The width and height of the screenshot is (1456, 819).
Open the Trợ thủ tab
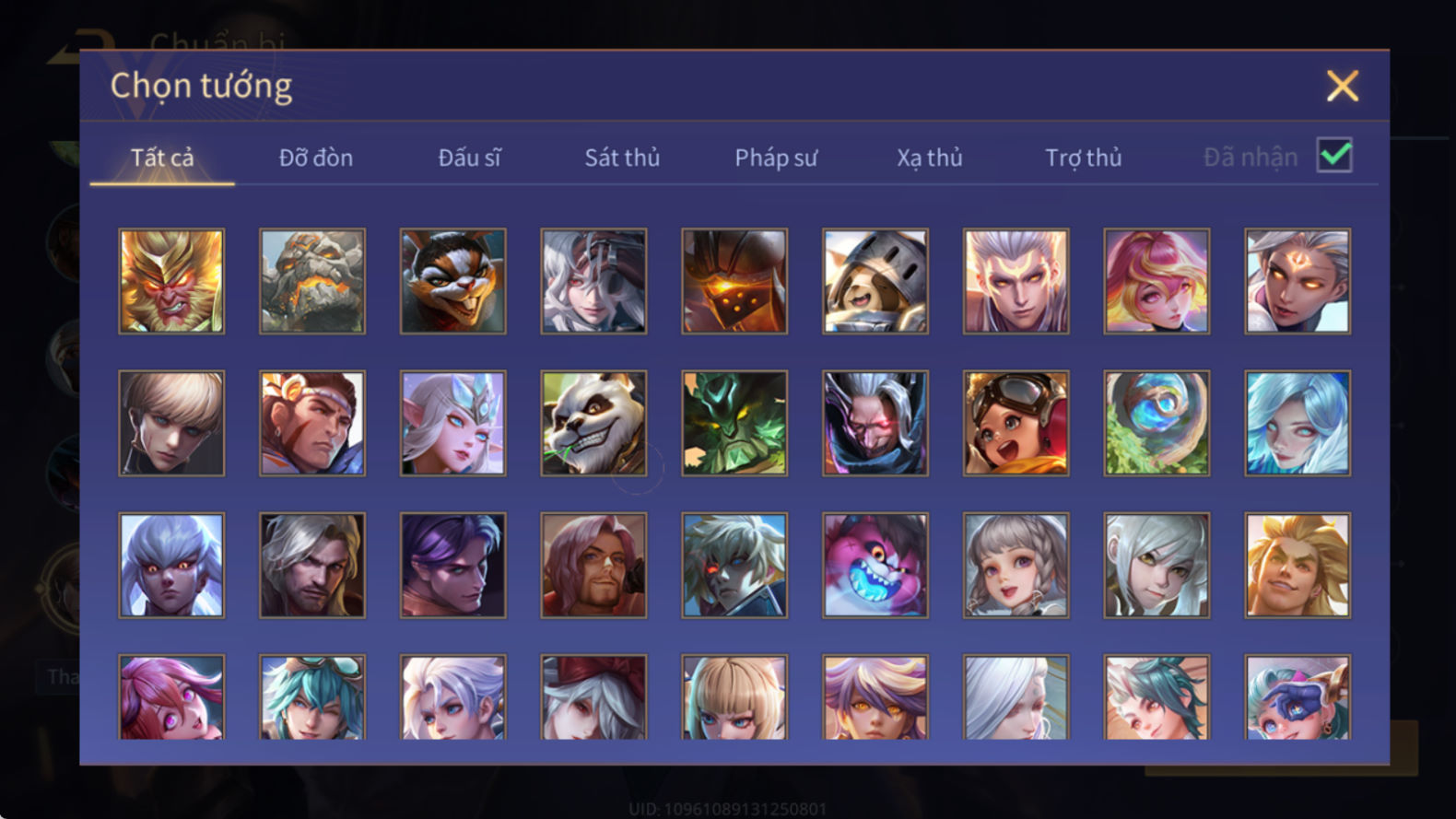click(x=1084, y=158)
